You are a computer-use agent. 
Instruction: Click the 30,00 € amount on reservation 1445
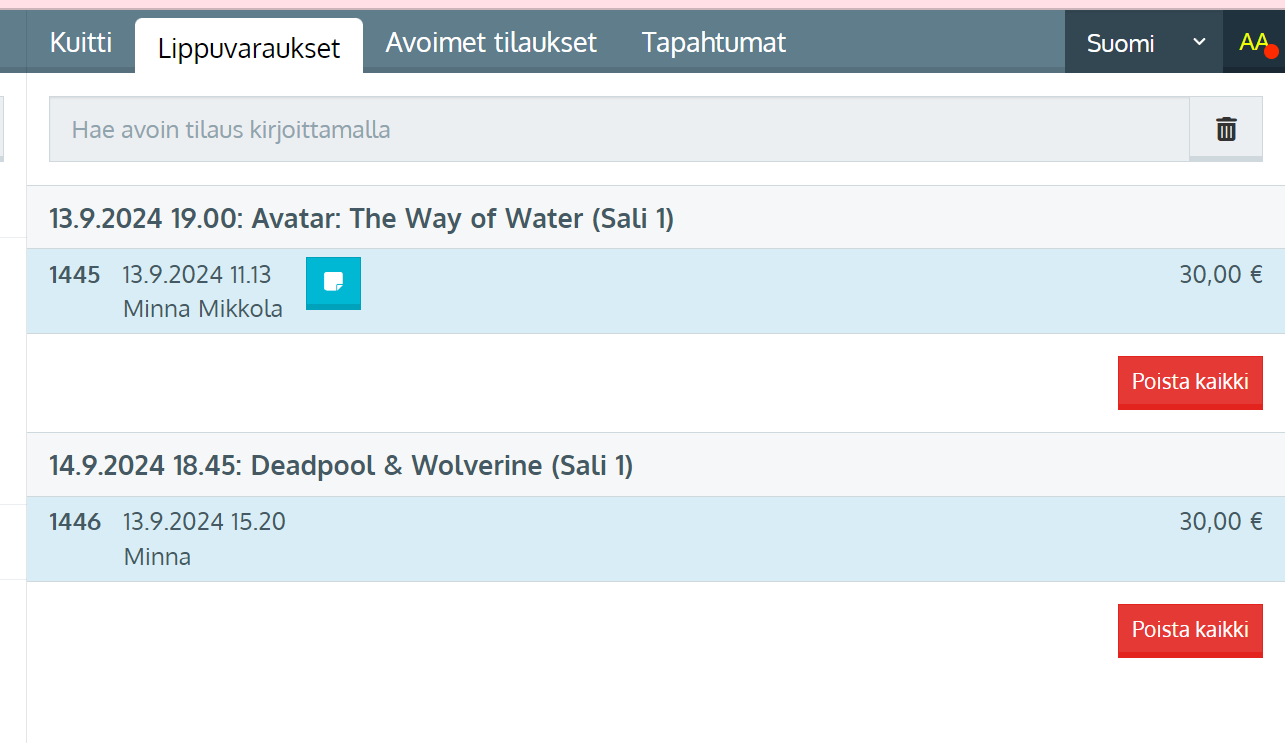(1220, 274)
